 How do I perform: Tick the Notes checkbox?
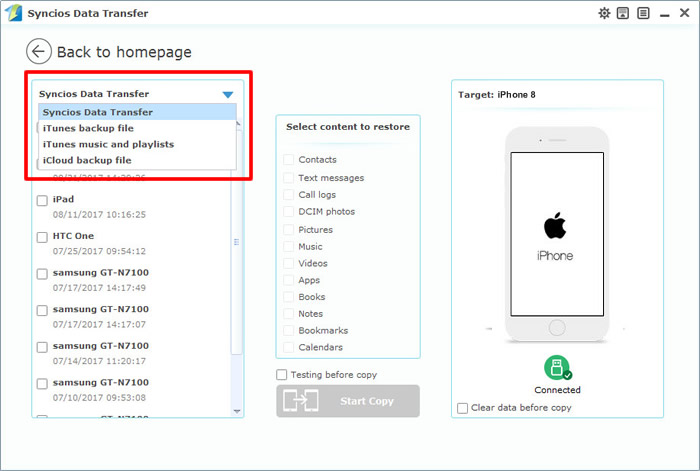pyautogui.click(x=289, y=314)
